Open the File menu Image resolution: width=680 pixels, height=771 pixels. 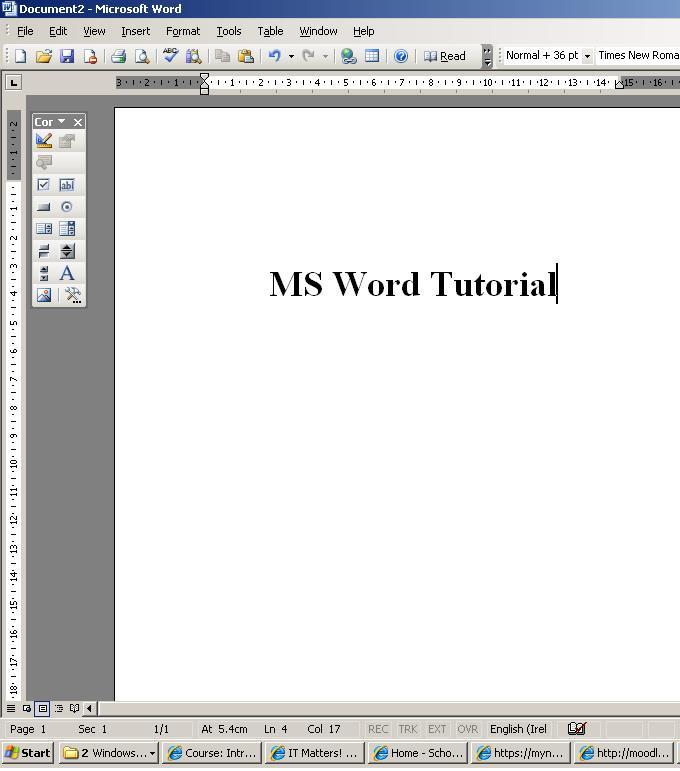[25, 31]
